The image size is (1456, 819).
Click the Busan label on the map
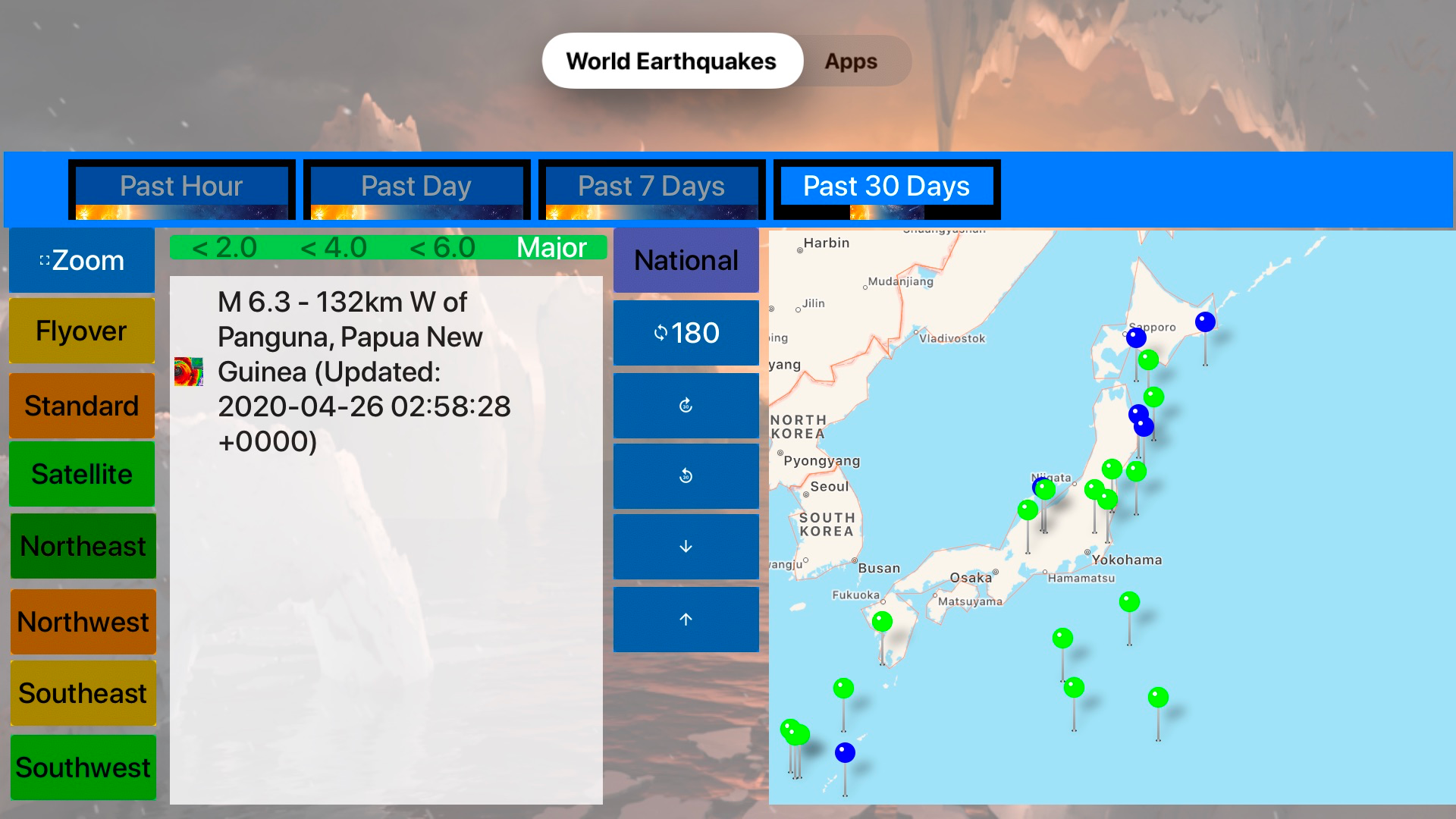879,568
